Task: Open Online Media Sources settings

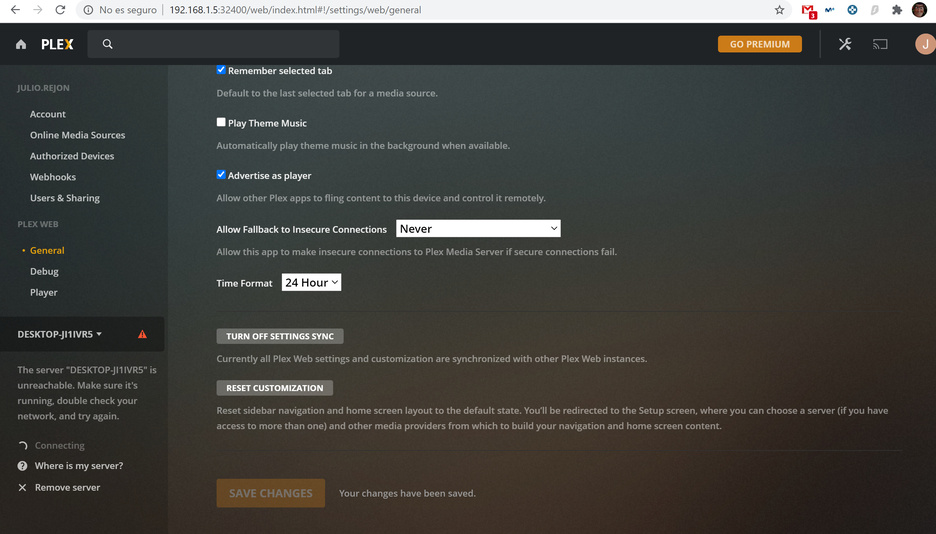Action: [78, 135]
